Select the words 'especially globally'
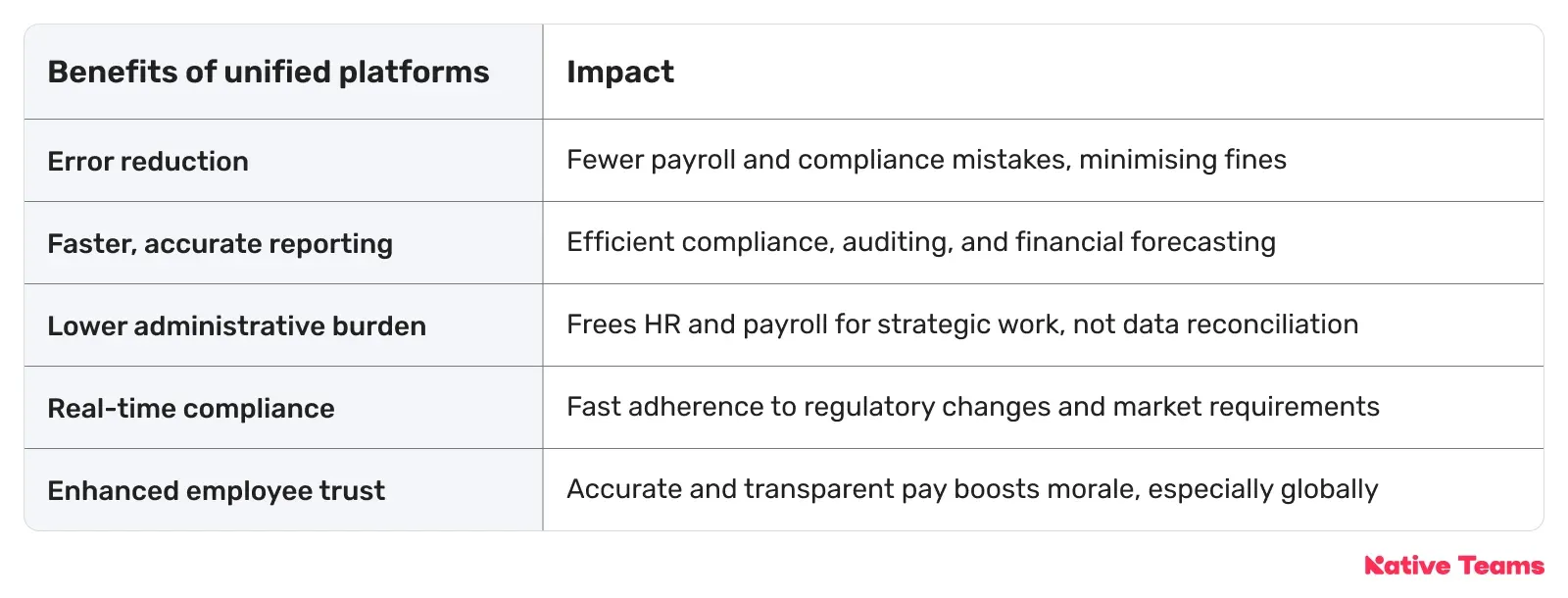 pos(1263,489)
